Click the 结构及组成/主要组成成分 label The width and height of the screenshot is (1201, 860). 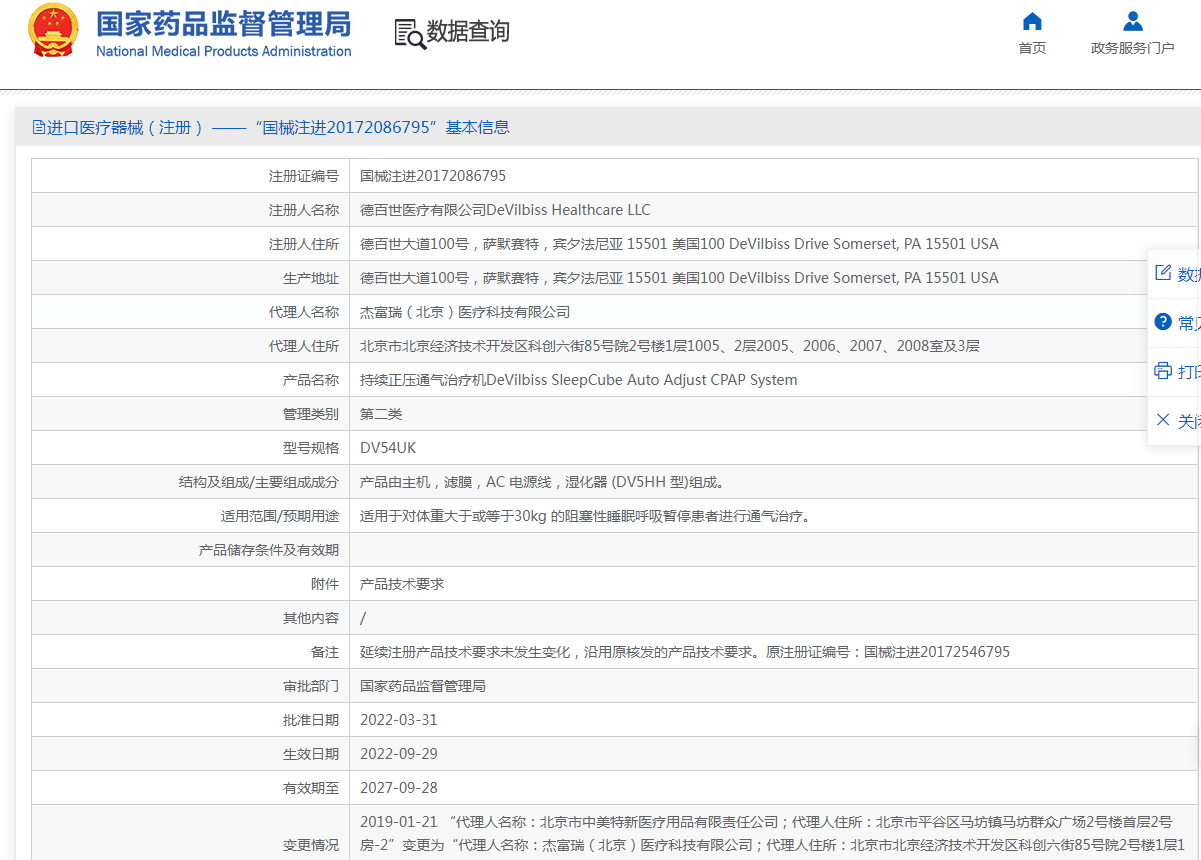tap(259, 482)
